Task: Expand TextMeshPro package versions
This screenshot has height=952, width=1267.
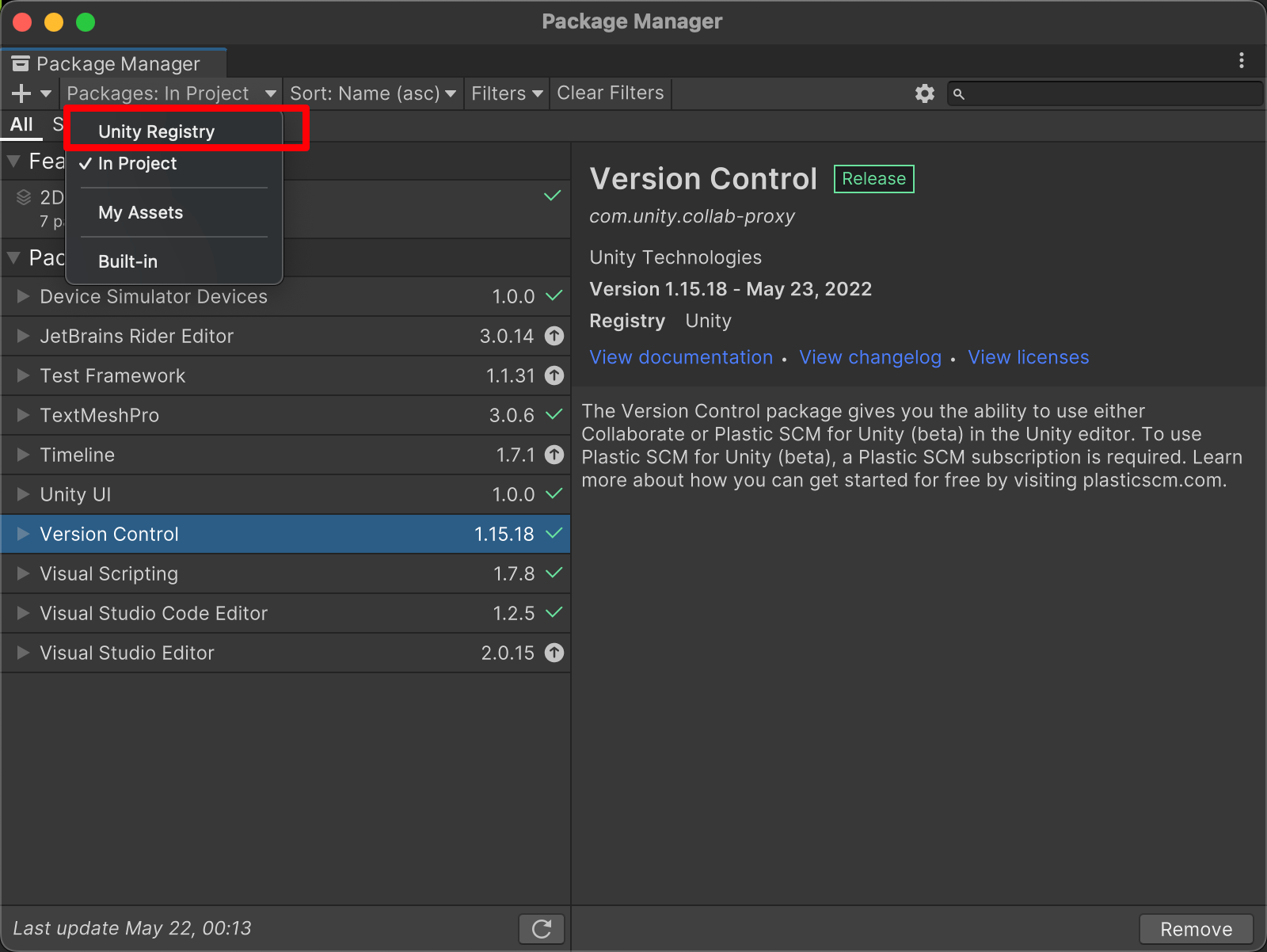Action: coord(23,415)
